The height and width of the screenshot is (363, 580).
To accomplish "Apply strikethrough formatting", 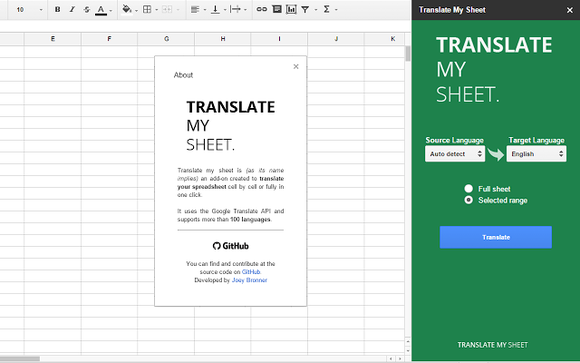I will pos(87,10).
